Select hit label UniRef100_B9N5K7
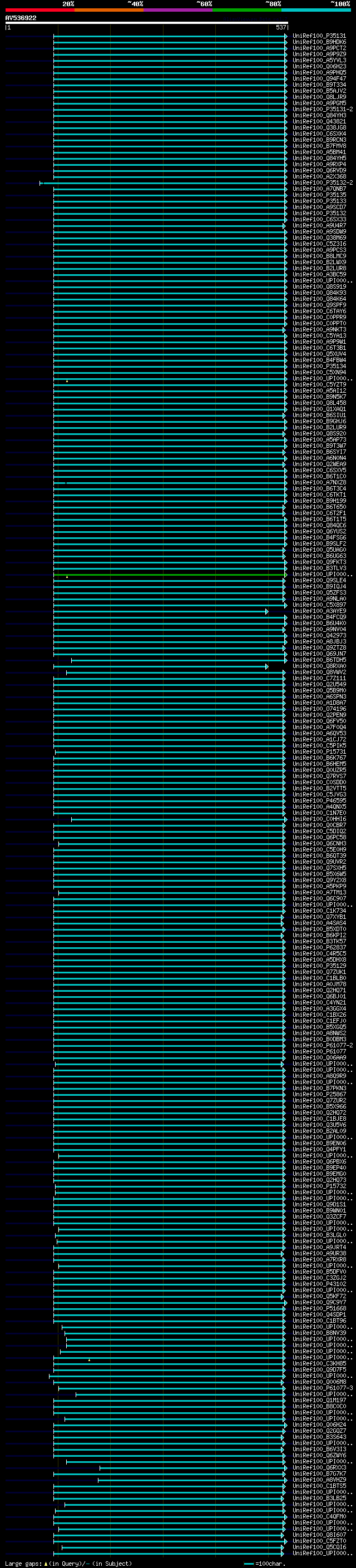Image resolution: width=356 pixels, height=1568 pixels. pyautogui.click(x=319, y=397)
